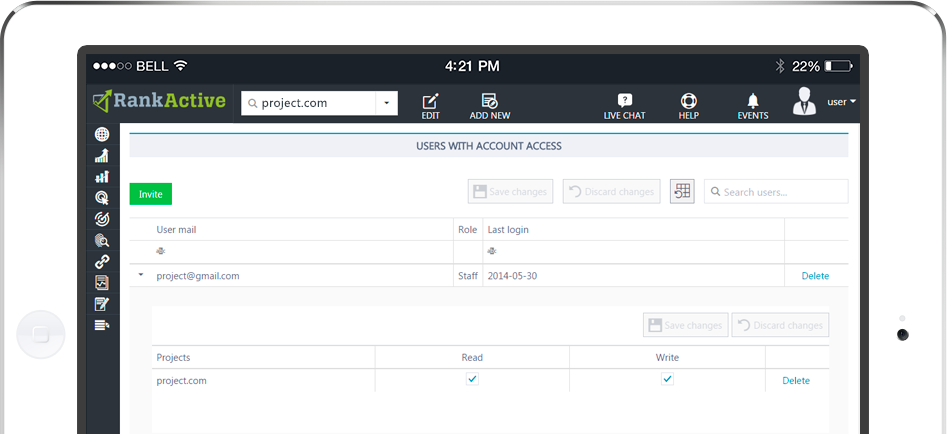Screen dimensions: 947x434
Task: Sort by the Role column header
Action: [x=467, y=230]
